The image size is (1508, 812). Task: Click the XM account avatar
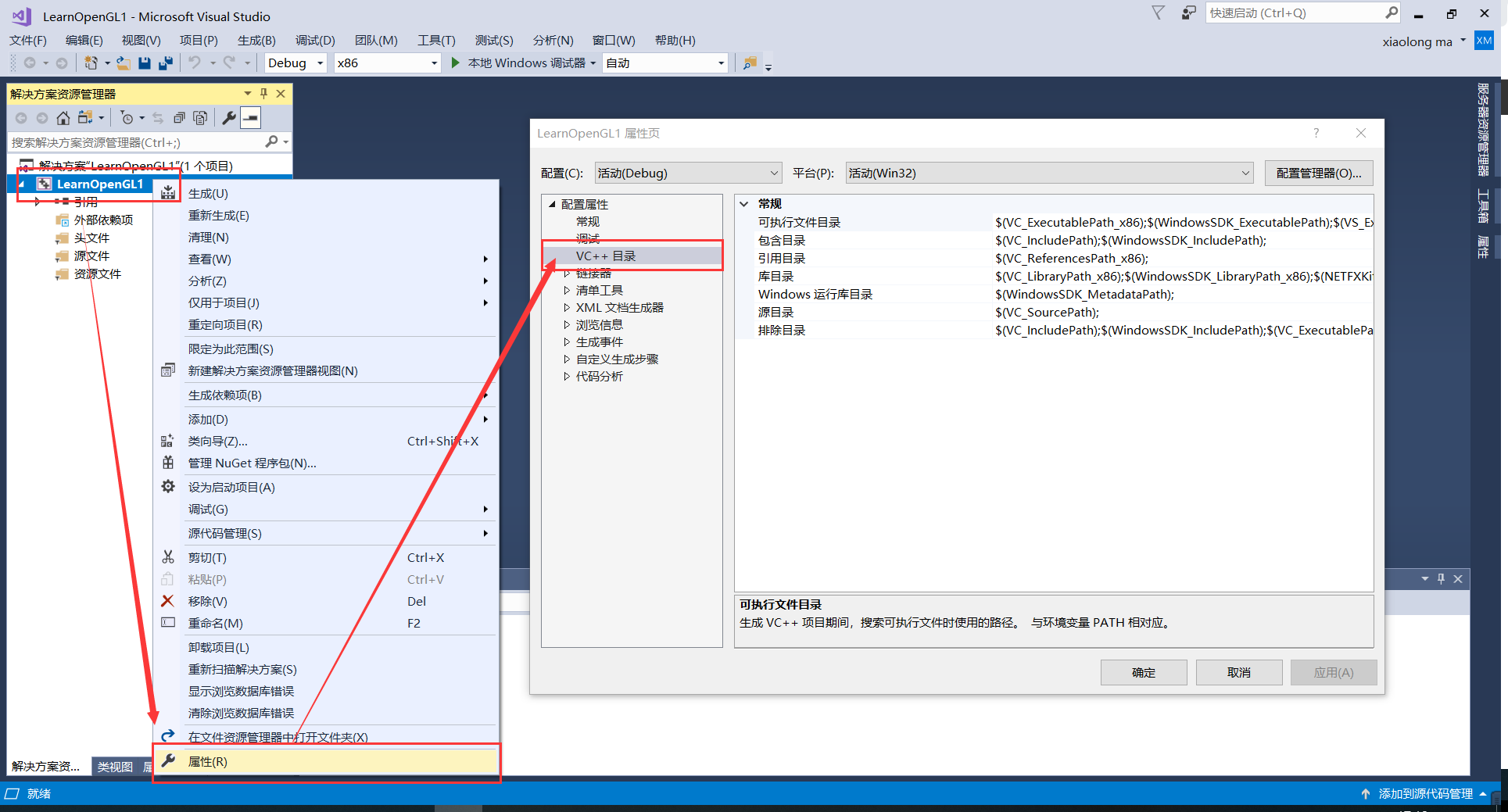pos(1484,41)
